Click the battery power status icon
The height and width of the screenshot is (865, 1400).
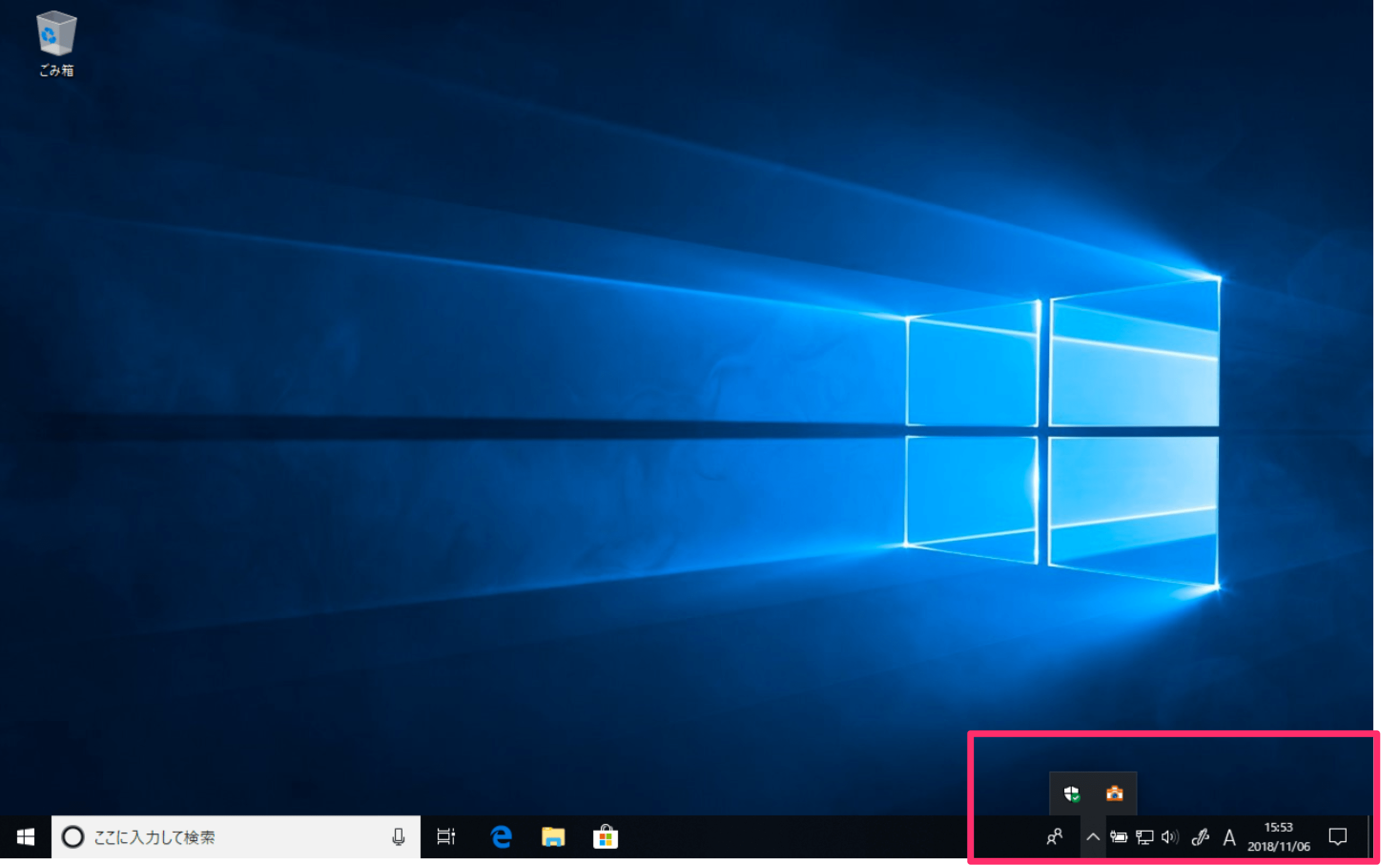tap(1118, 837)
